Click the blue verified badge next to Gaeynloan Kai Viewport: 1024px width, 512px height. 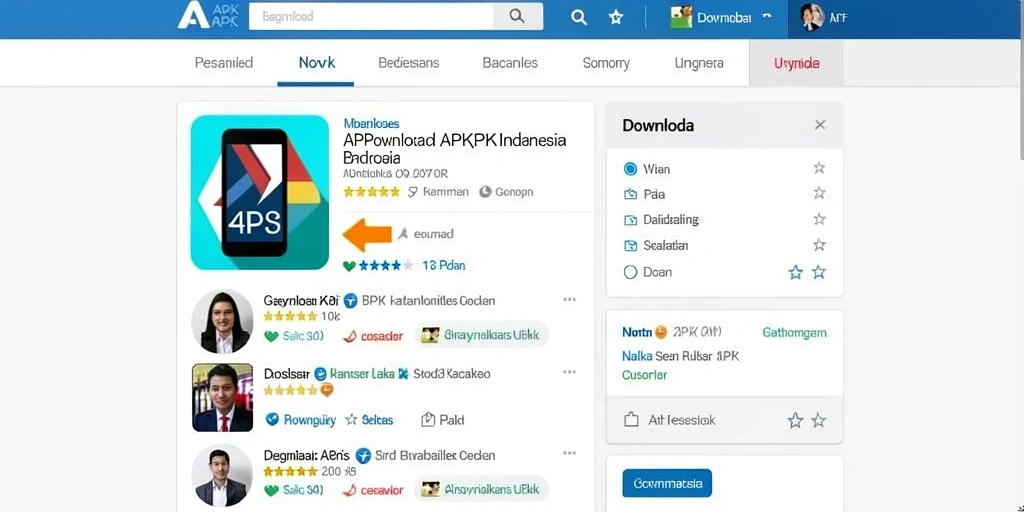pyautogui.click(x=351, y=300)
